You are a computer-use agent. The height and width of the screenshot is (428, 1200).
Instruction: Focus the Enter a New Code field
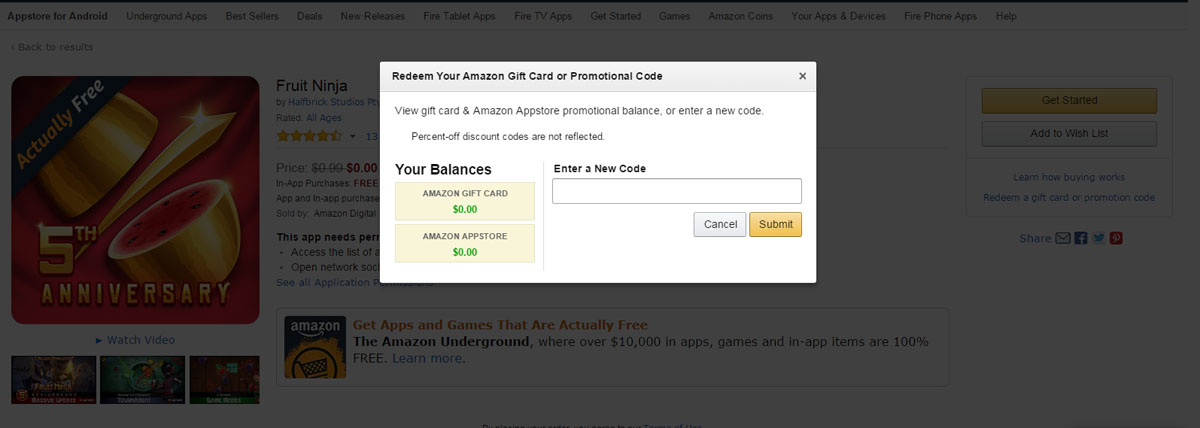677,191
